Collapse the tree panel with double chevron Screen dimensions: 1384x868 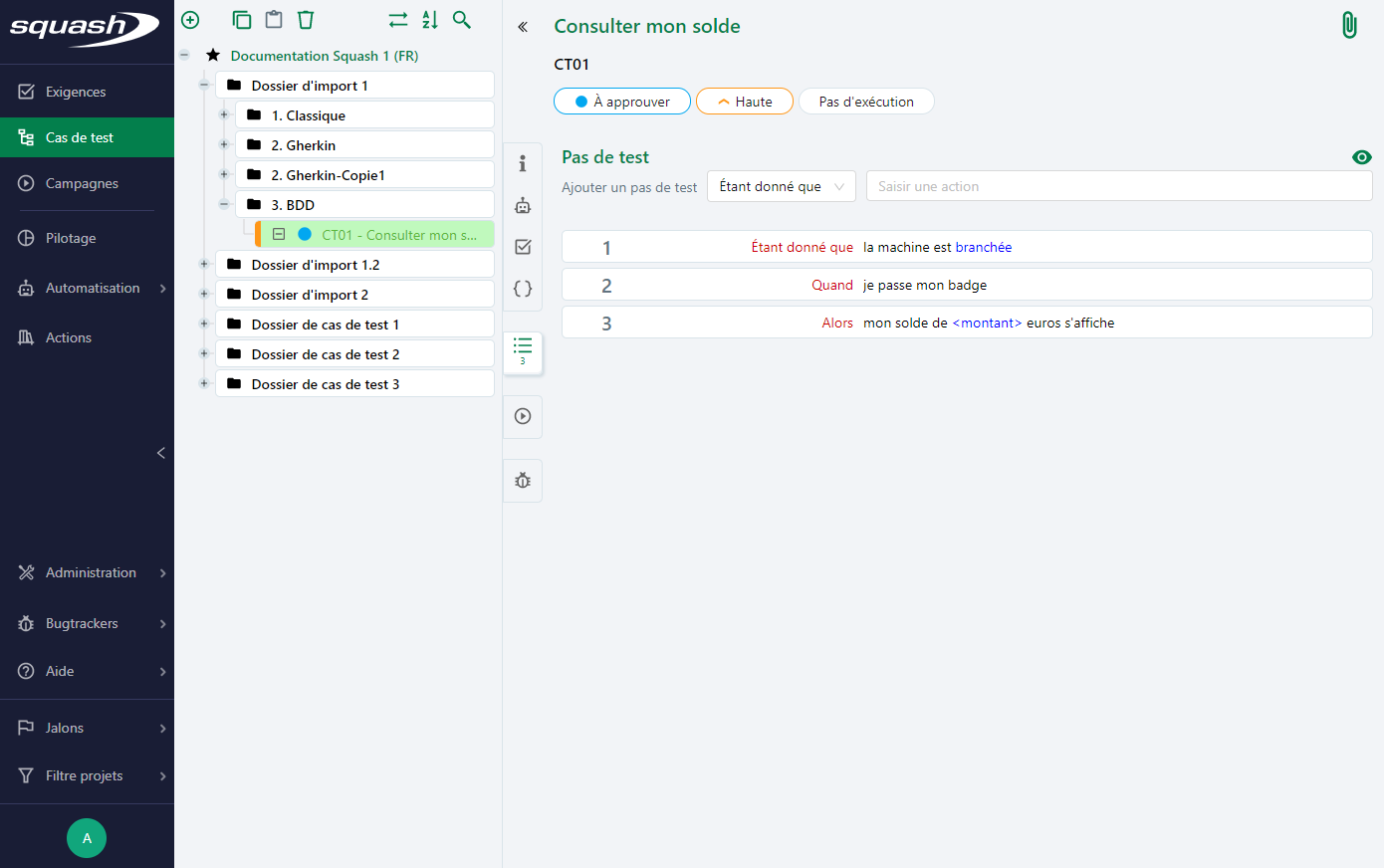(x=523, y=27)
